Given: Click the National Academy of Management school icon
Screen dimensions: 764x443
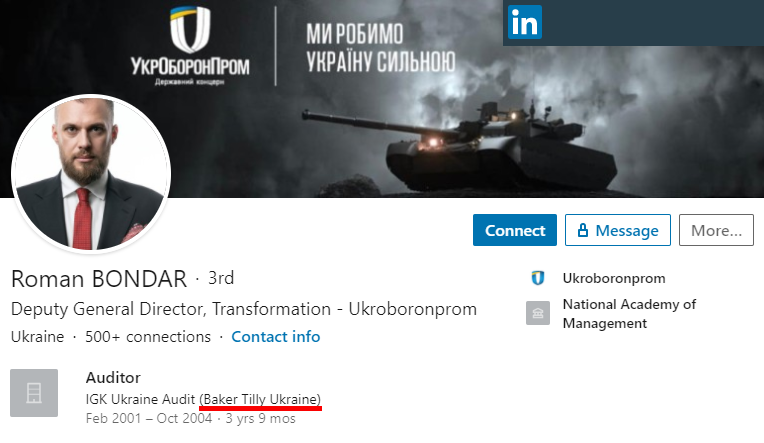Looking at the screenshot, I should (x=538, y=313).
